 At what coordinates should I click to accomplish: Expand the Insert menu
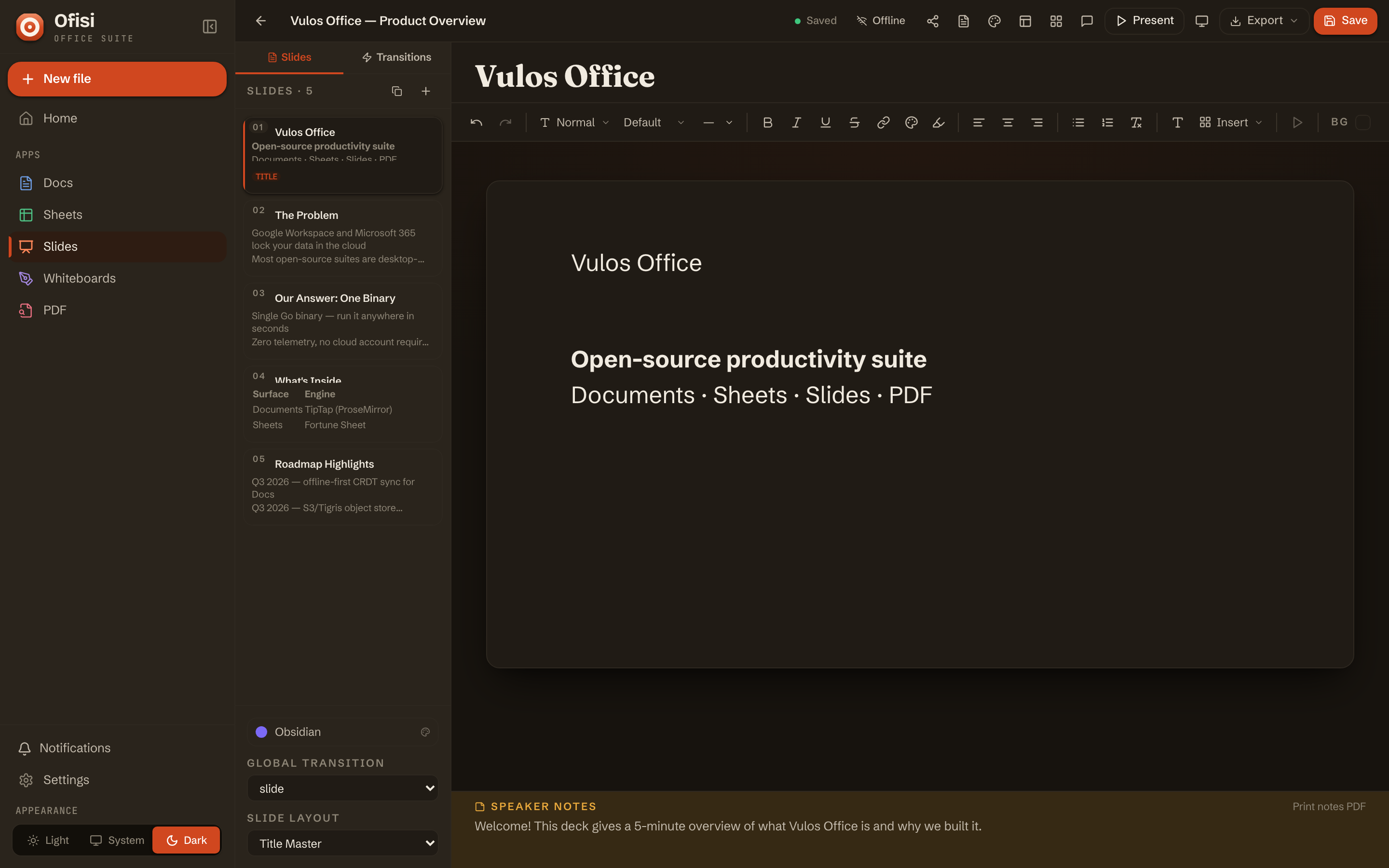1231,122
